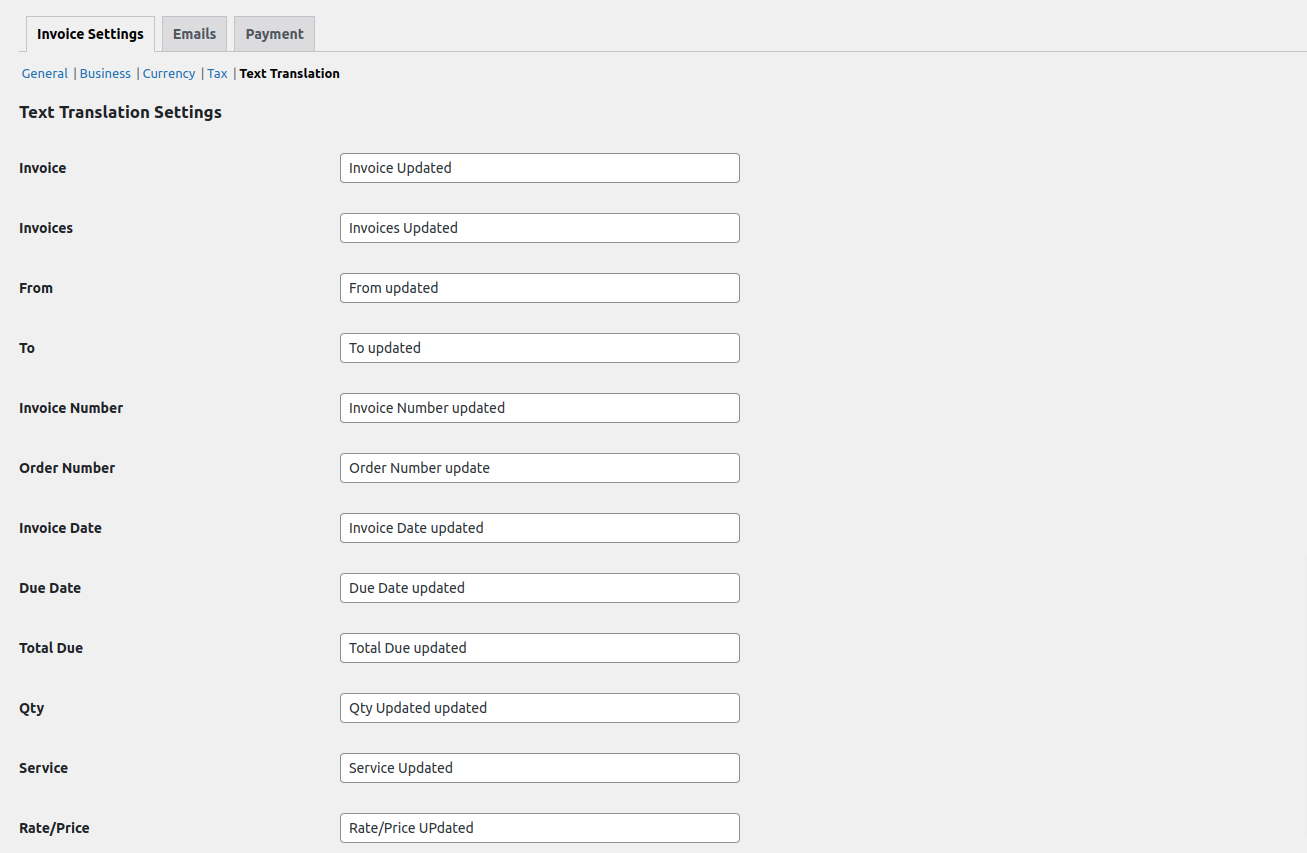This screenshot has height=853, width=1307.
Task: Switch to the Payment tab
Action: point(273,33)
